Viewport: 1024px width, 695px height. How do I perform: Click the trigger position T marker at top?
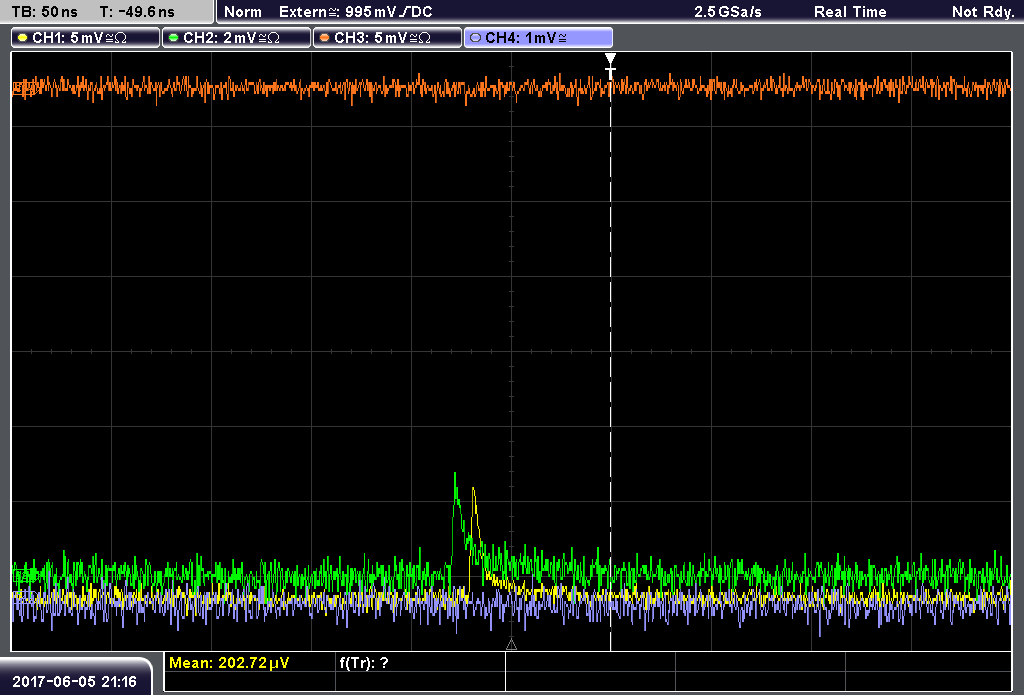[x=611, y=67]
